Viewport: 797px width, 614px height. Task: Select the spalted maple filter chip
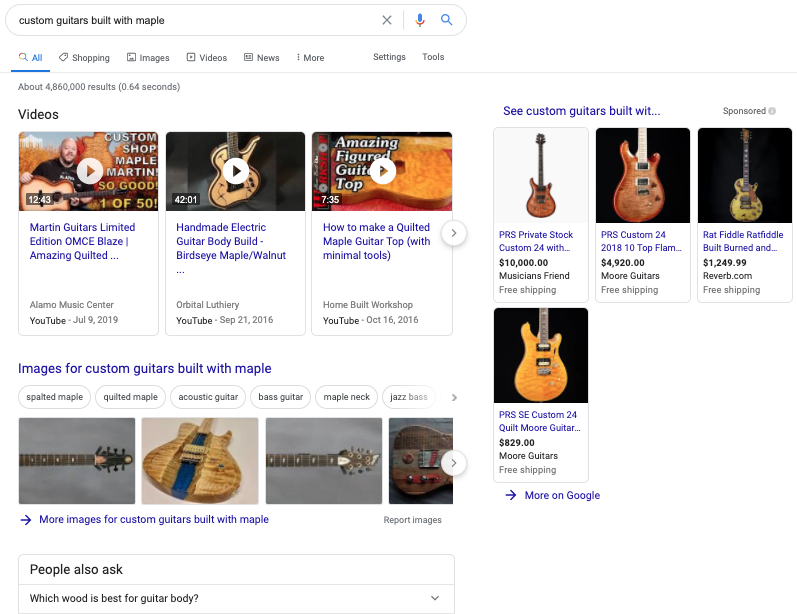(54, 397)
